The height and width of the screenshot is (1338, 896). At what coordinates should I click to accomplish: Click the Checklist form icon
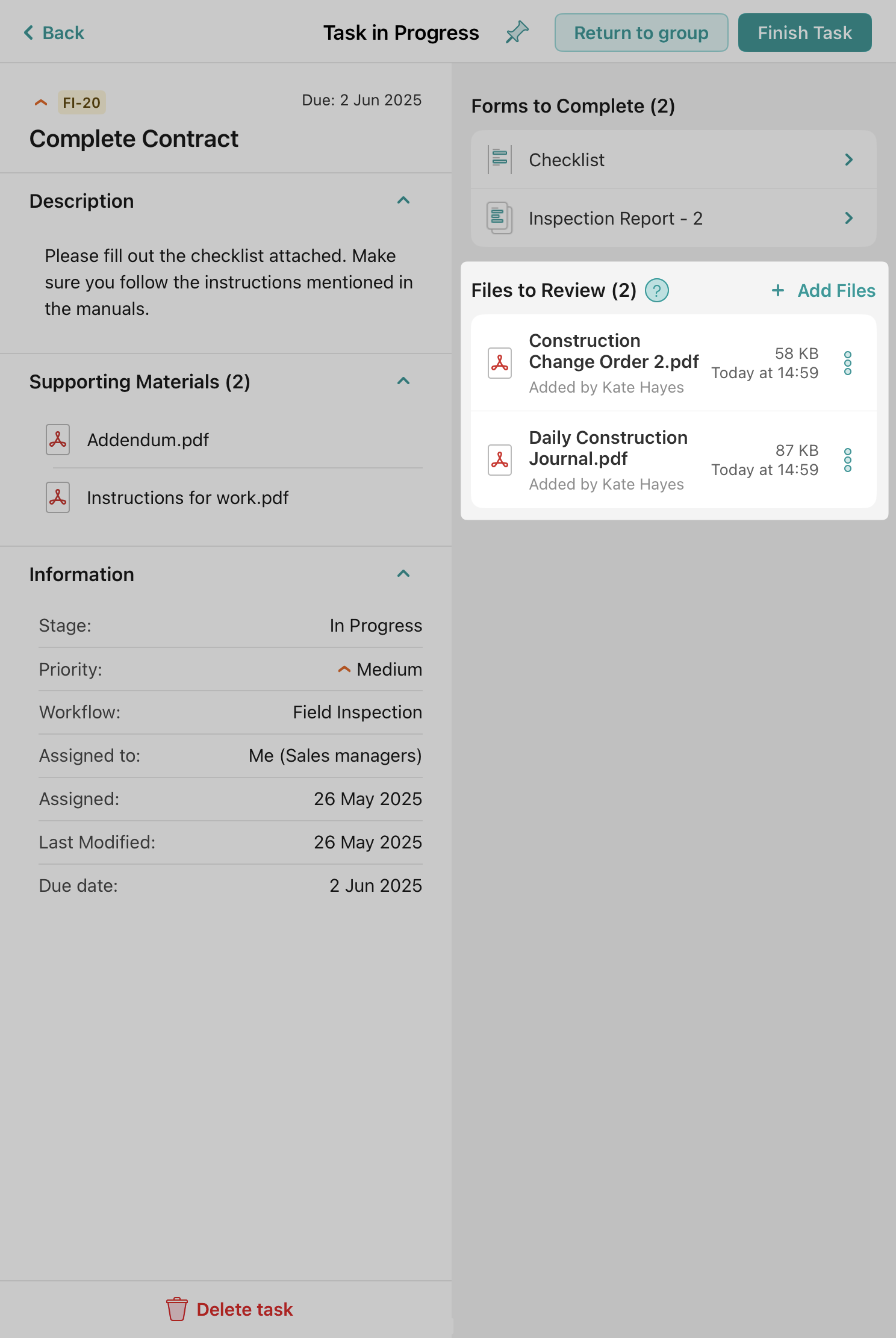click(500, 160)
